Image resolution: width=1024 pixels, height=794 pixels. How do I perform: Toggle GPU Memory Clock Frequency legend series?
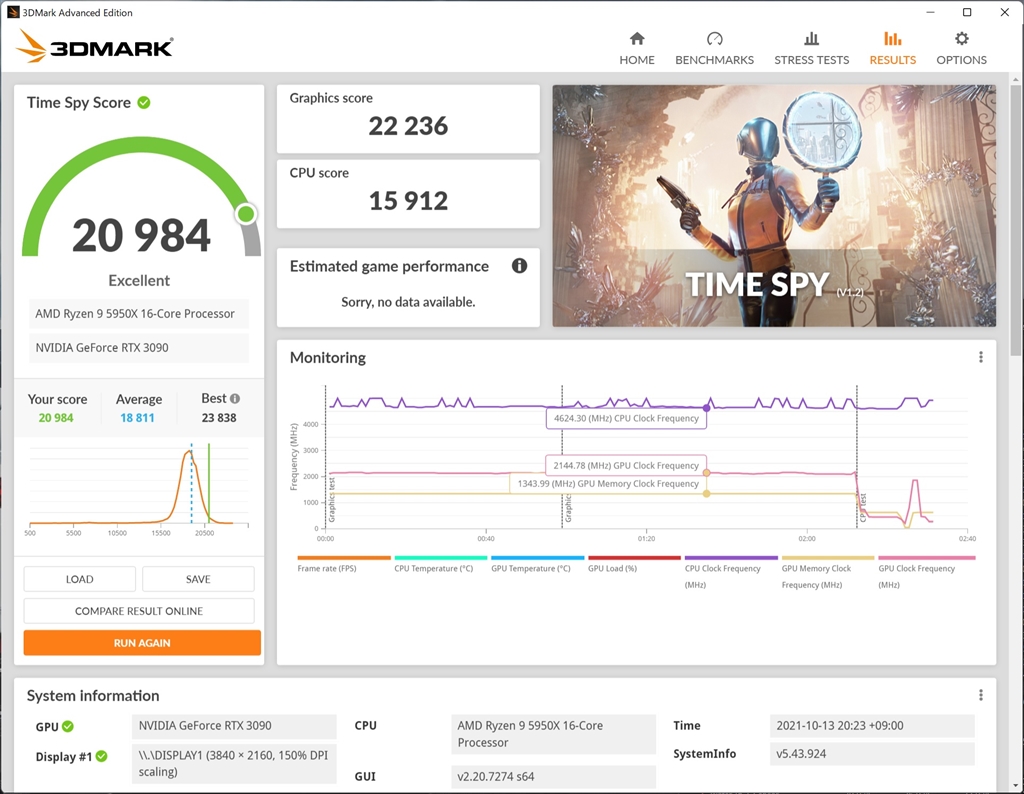click(827, 572)
